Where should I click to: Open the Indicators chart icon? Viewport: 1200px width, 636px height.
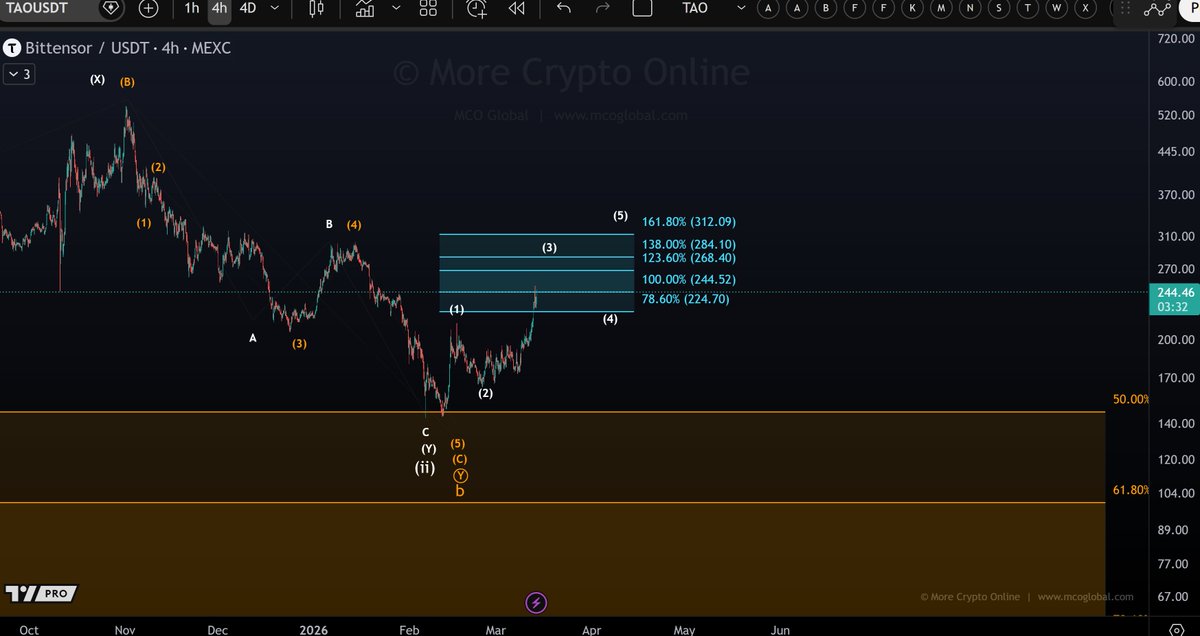coord(364,8)
